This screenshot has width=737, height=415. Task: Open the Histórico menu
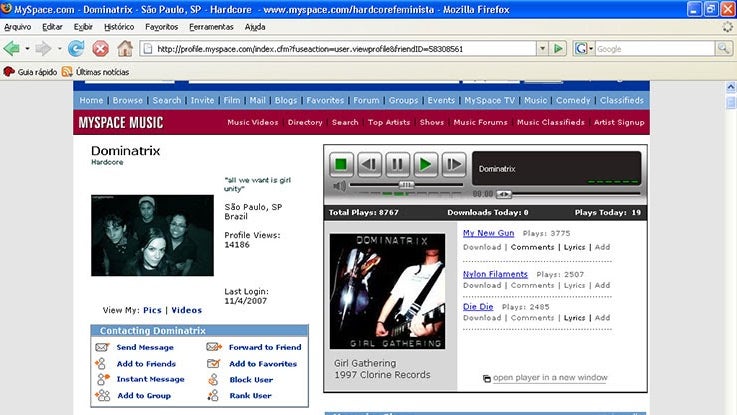click(x=119, y=27)
